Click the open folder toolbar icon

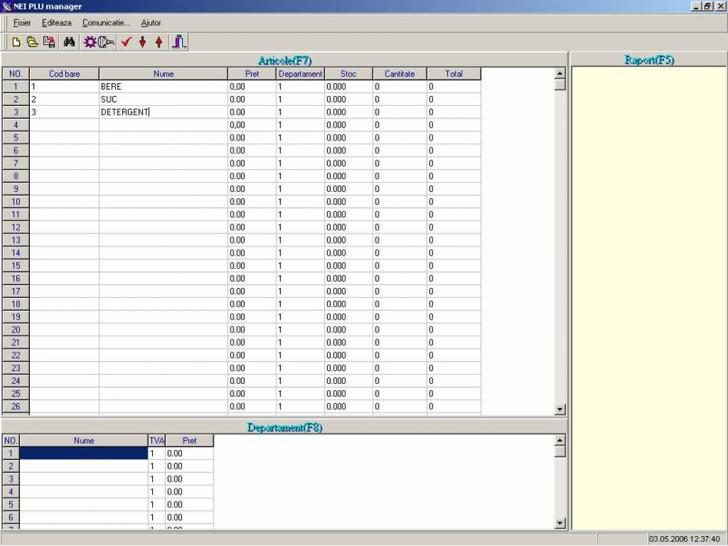[32, 42]
